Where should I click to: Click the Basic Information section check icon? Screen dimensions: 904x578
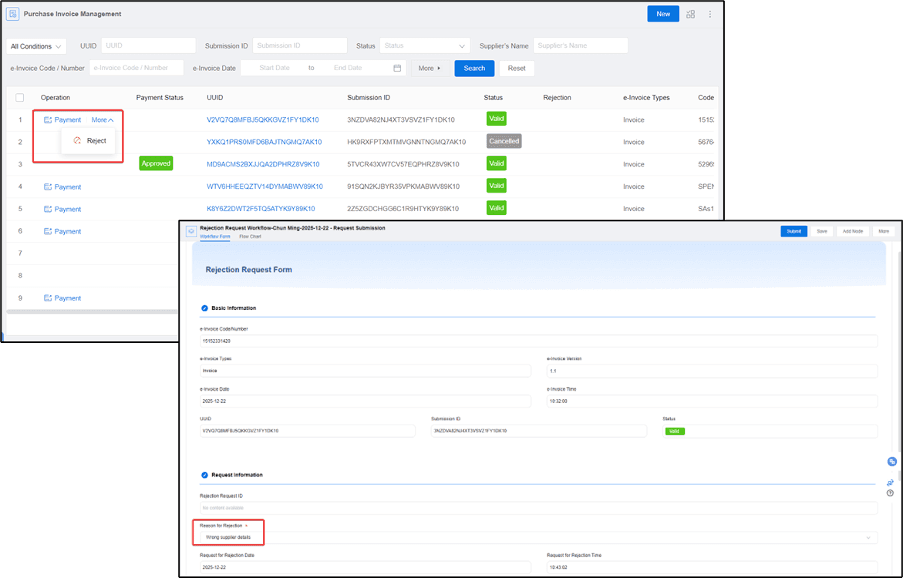click(204, 308)
